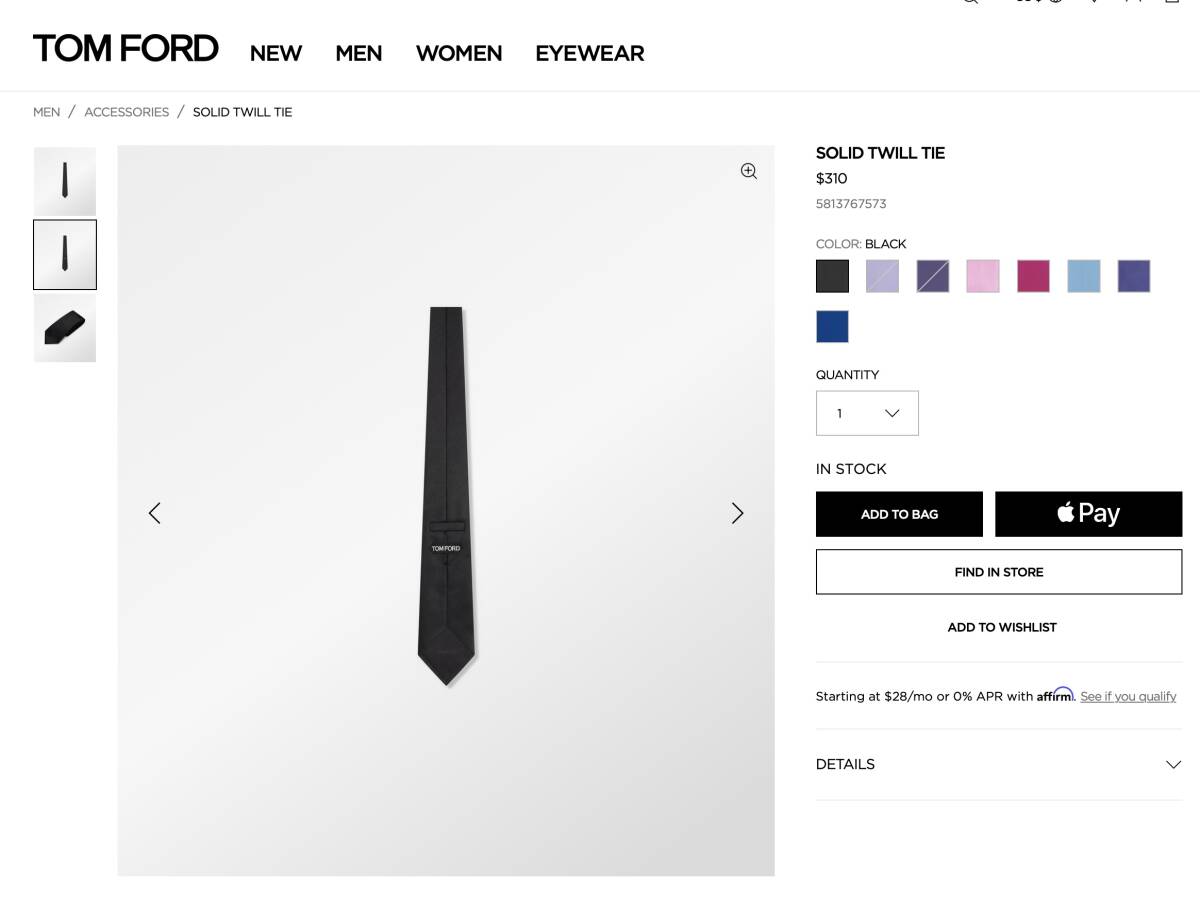The image size is (1200, 916).
Task: Pick the magenta color swatch
Action: 1033,276
